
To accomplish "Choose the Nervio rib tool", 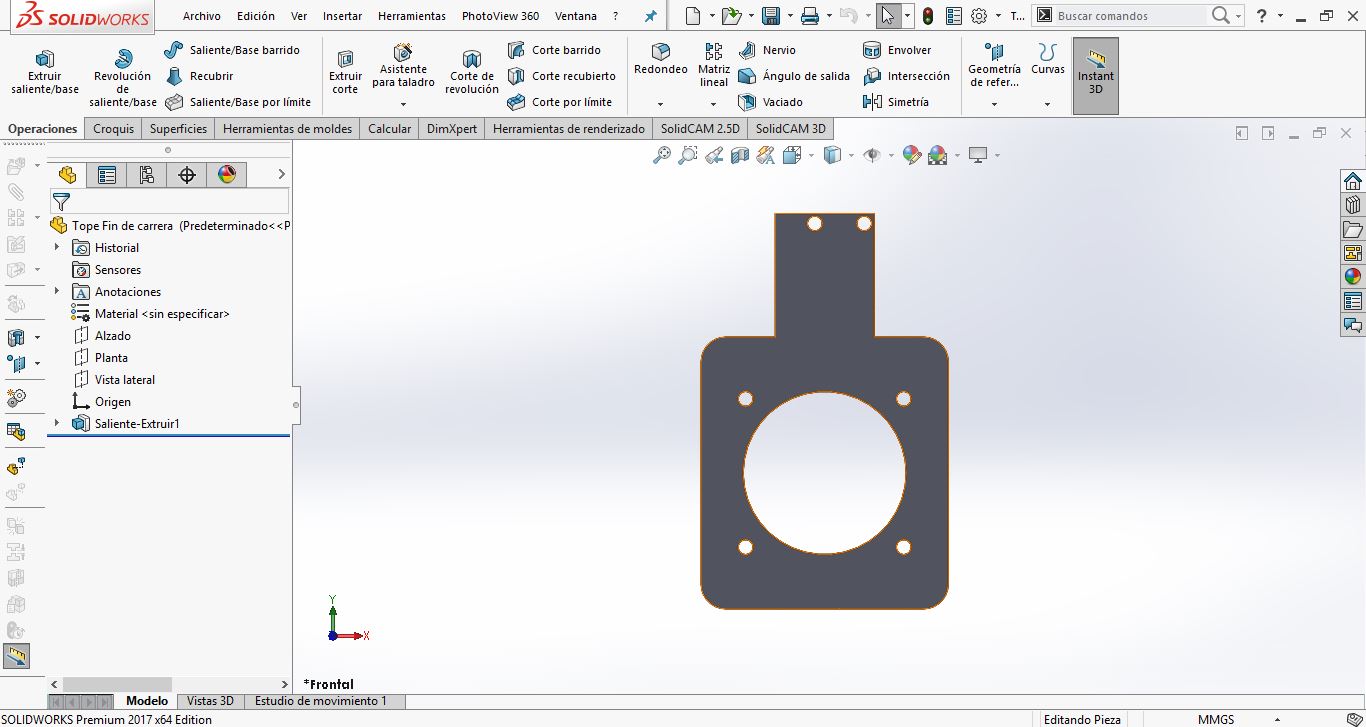I will [x=767, y=50].
